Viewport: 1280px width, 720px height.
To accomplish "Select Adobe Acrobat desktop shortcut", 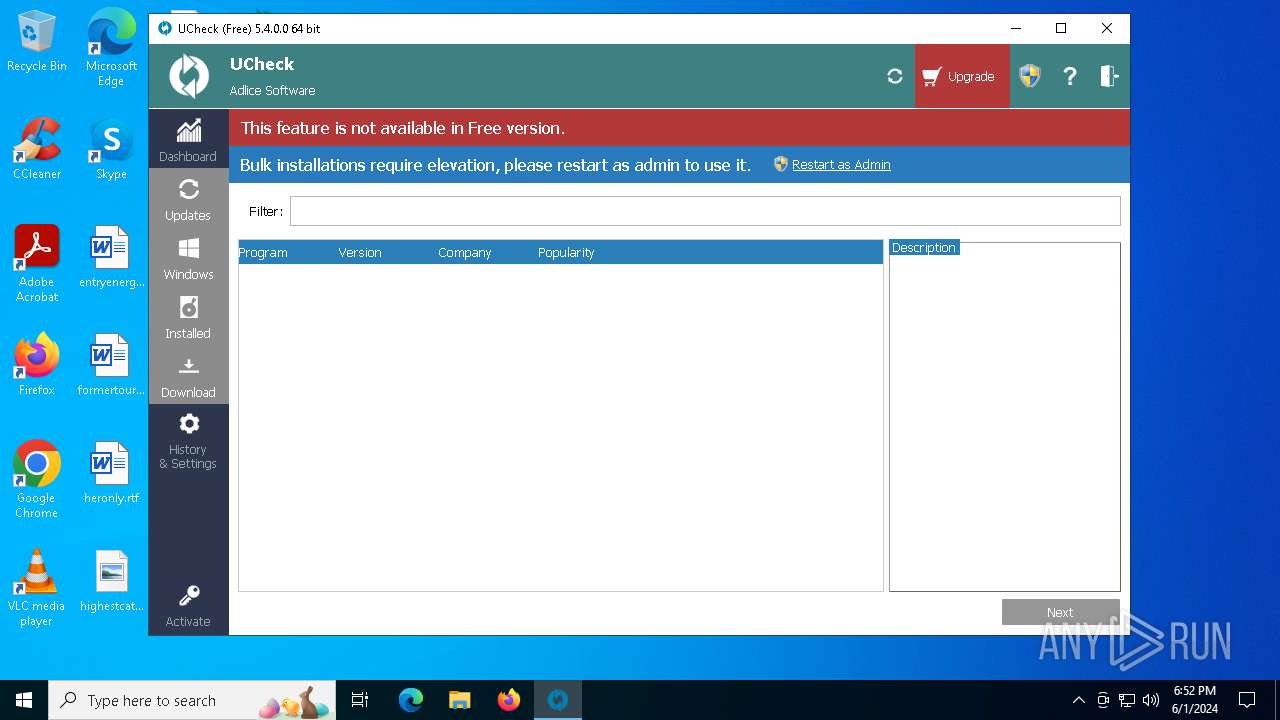I will click(37, 264).
